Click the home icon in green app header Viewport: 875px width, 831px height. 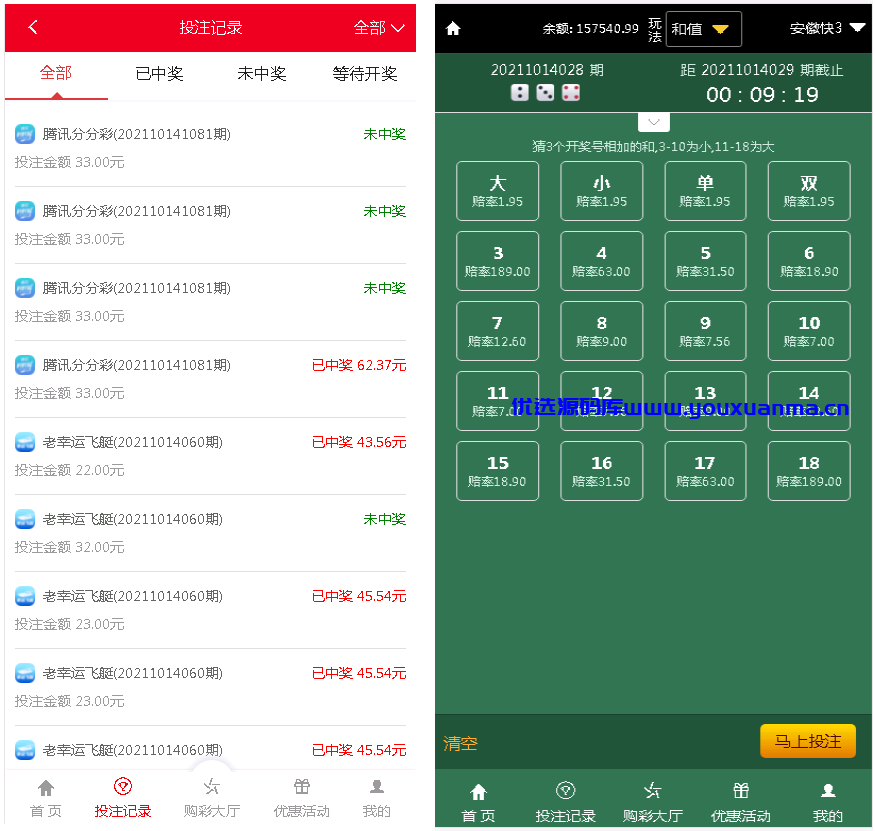click(x=453, y=28)
